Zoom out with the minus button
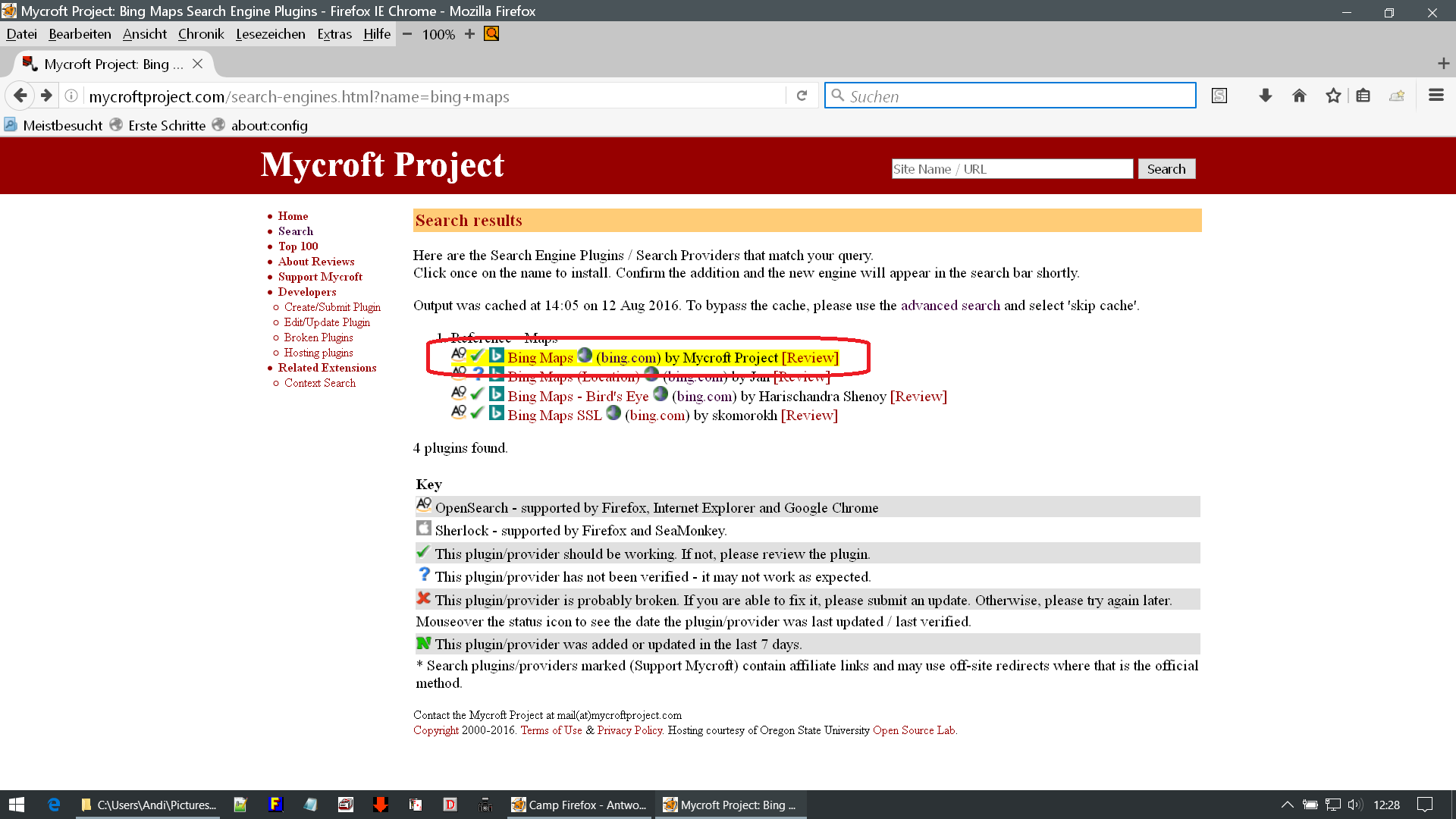 [x=407, y=33]
